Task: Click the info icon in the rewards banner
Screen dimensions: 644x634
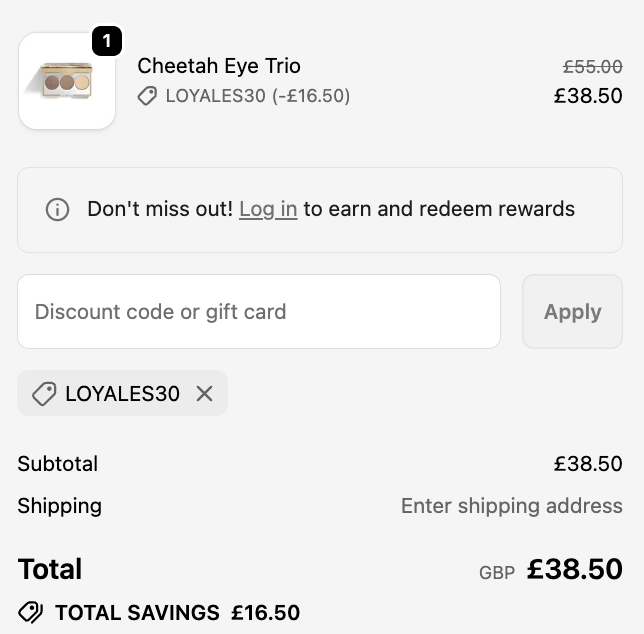Action: tap(58, 210)
